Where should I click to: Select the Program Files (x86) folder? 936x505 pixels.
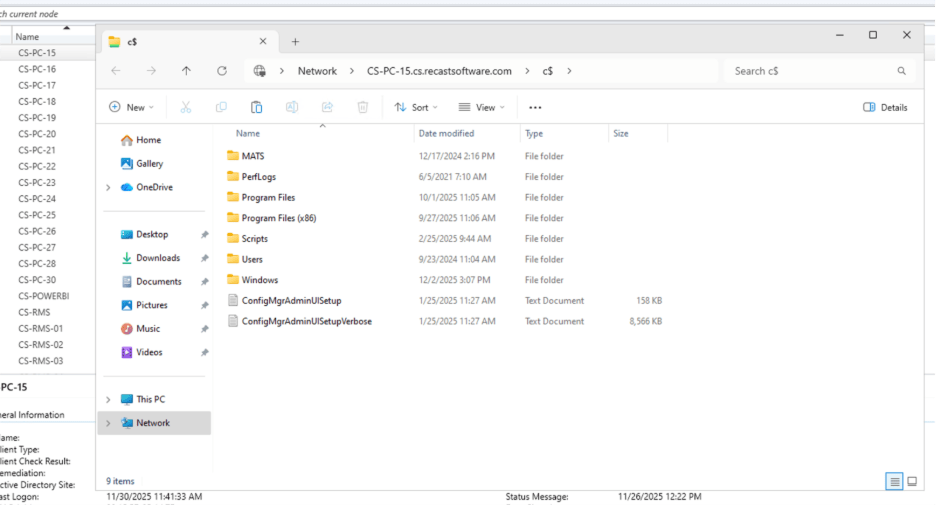(278, 218)
